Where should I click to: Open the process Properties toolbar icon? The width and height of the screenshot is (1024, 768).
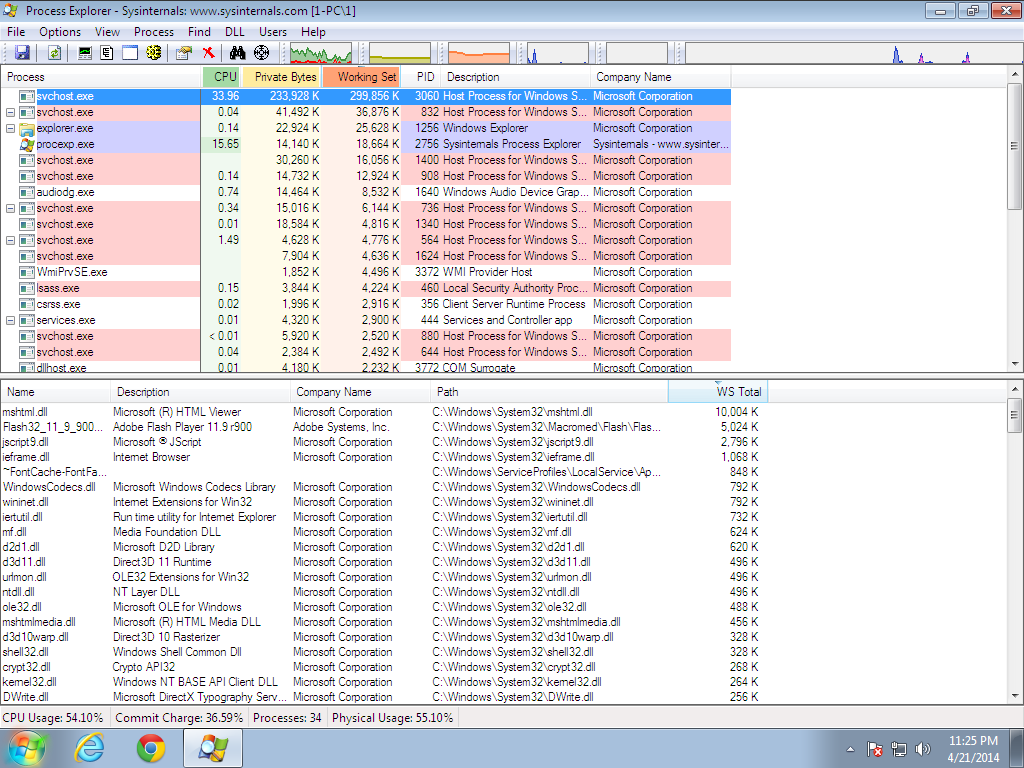[185, 53]
